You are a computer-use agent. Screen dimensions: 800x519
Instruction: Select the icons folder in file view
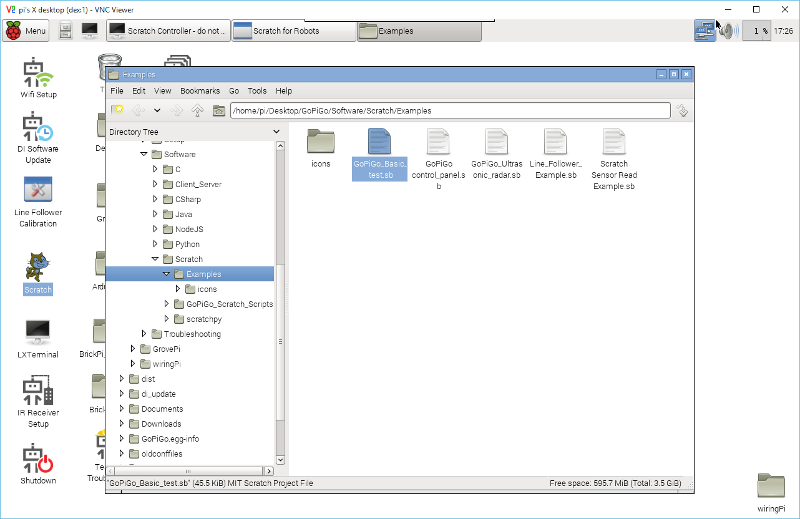point(321,148)
